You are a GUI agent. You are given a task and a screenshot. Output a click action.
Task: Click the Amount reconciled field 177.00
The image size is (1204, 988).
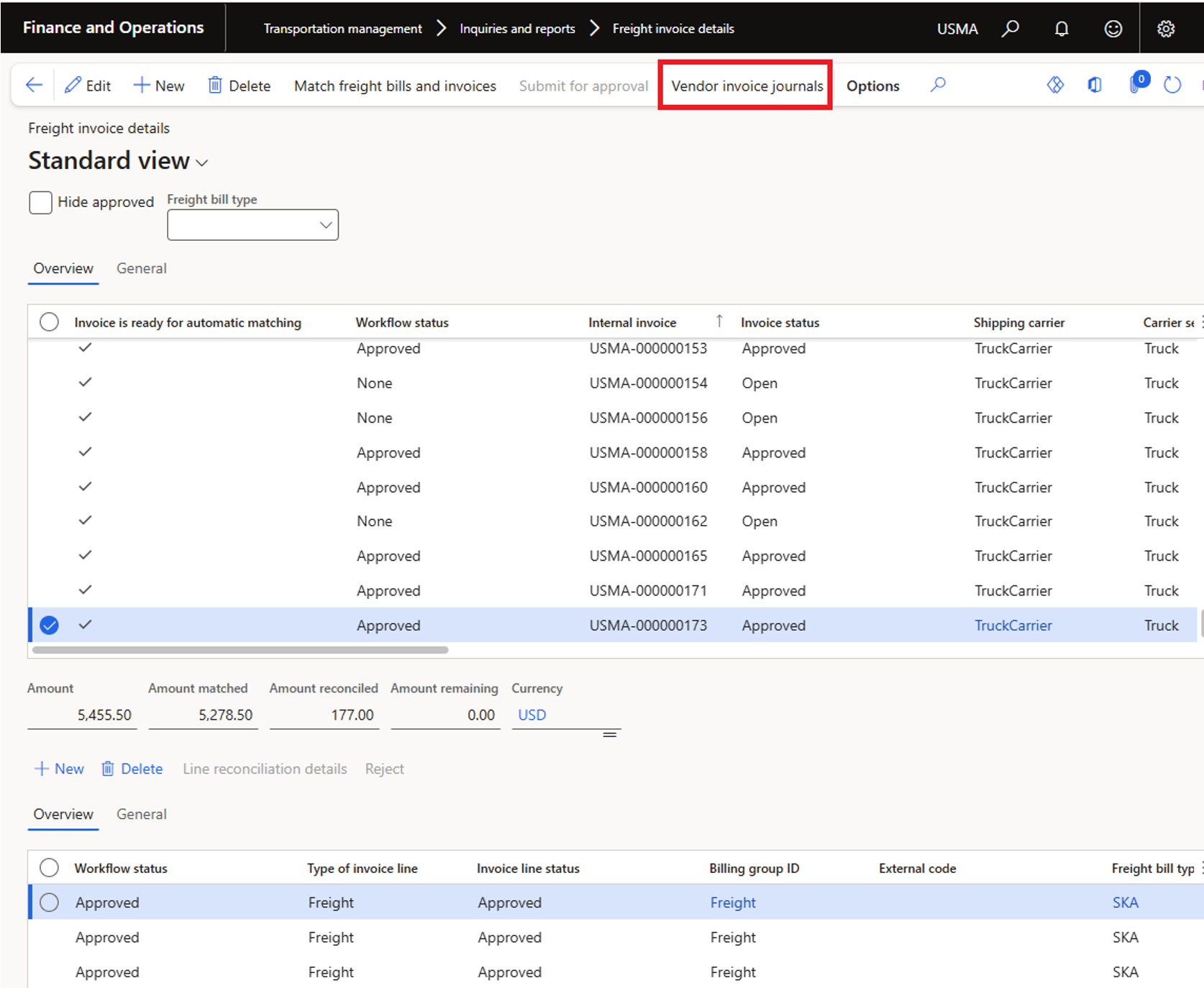click(x=324, y=715)
